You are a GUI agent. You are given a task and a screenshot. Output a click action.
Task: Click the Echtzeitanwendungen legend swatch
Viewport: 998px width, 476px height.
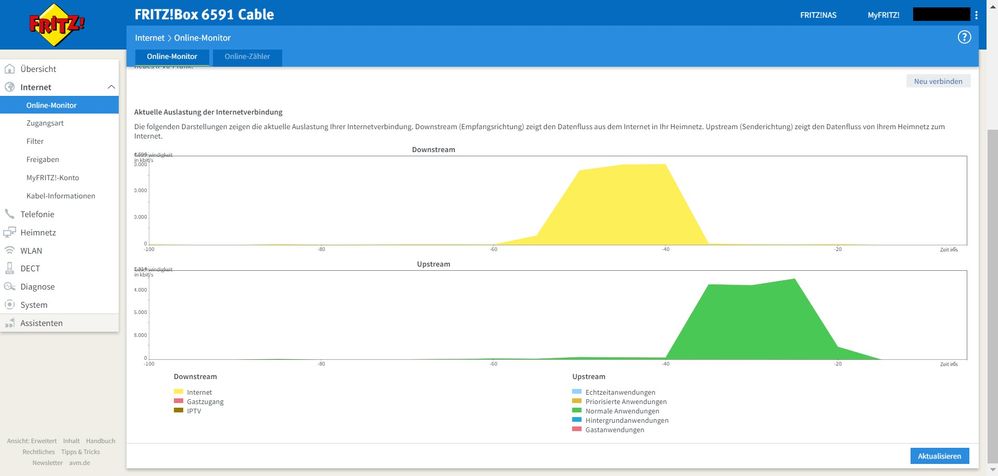tap(577, 393)
